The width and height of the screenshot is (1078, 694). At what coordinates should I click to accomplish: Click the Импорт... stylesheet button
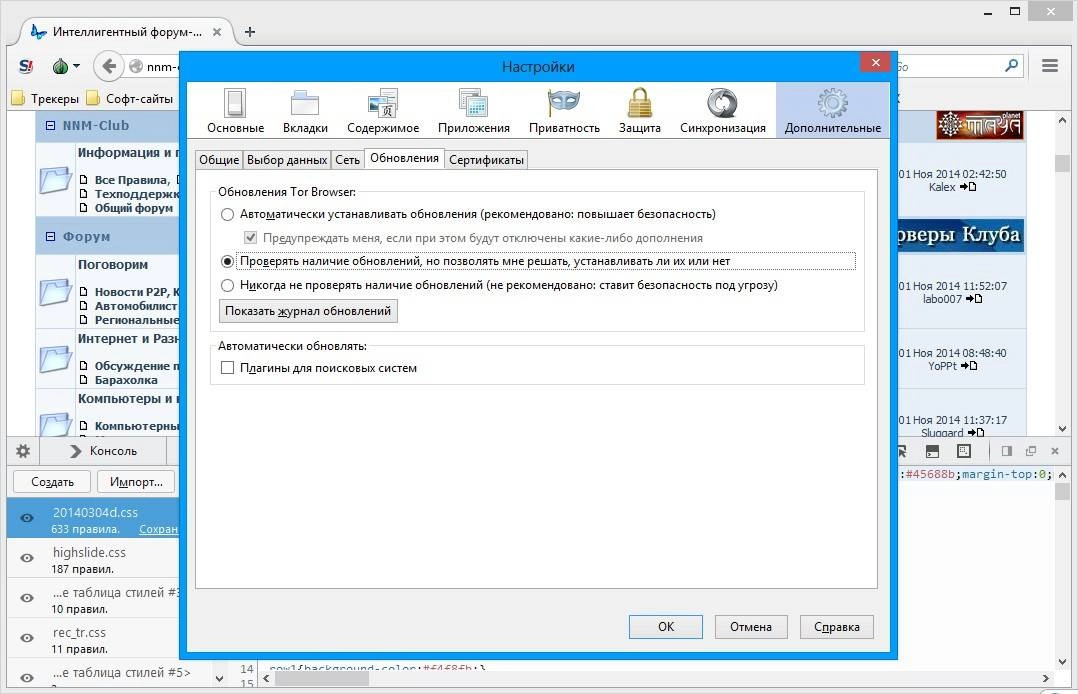(136, 482)
